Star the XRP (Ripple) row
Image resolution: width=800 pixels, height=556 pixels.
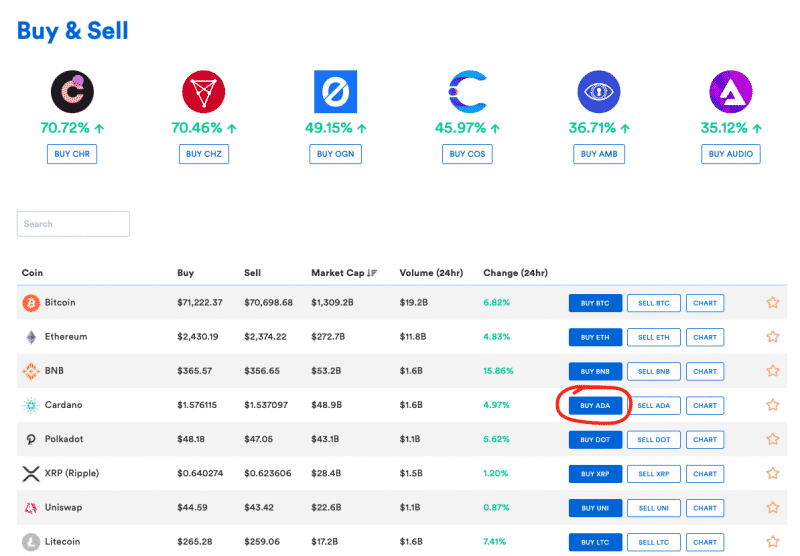pos(772,473)
